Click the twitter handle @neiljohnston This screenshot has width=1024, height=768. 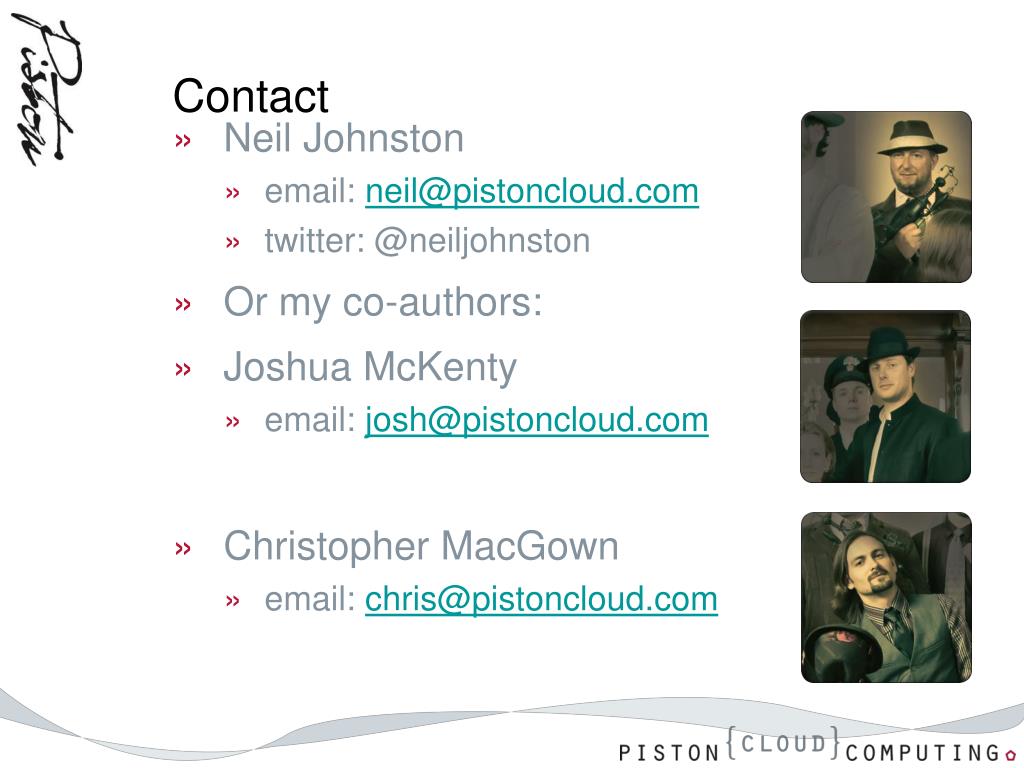click(482, 240)
